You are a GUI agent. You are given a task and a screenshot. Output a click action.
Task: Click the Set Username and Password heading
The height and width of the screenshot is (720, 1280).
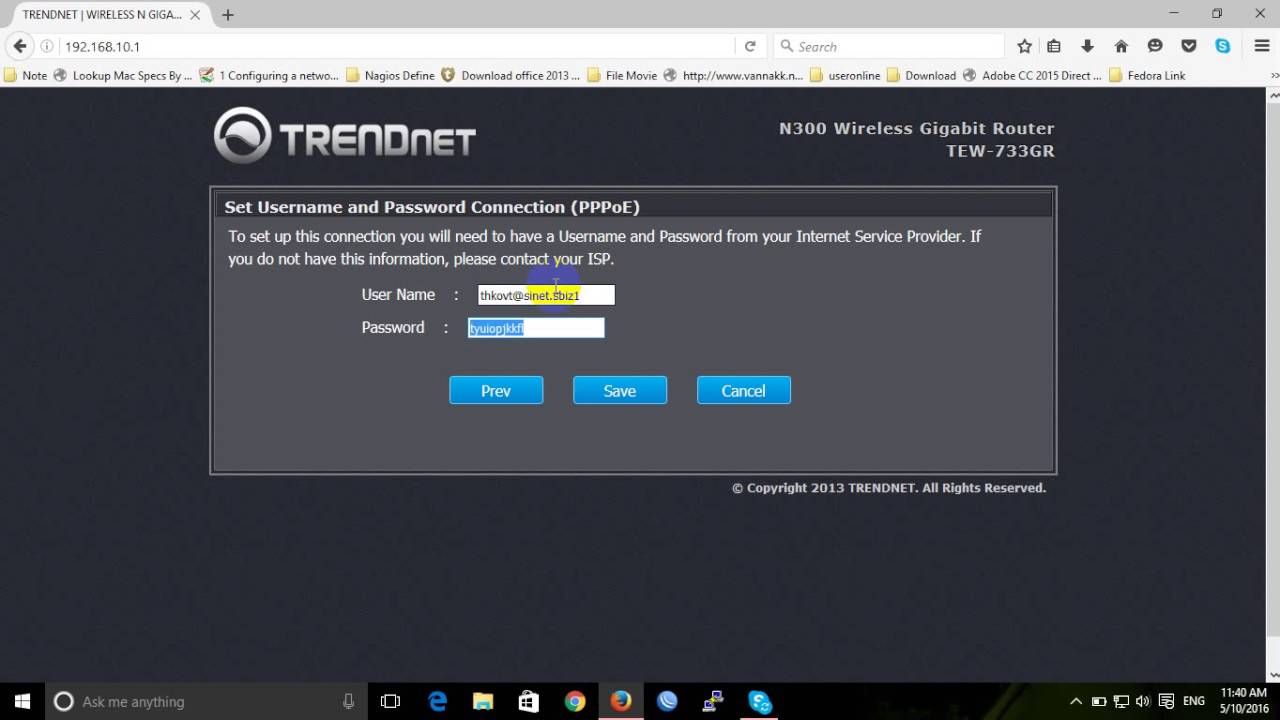(x=432, y=207)
